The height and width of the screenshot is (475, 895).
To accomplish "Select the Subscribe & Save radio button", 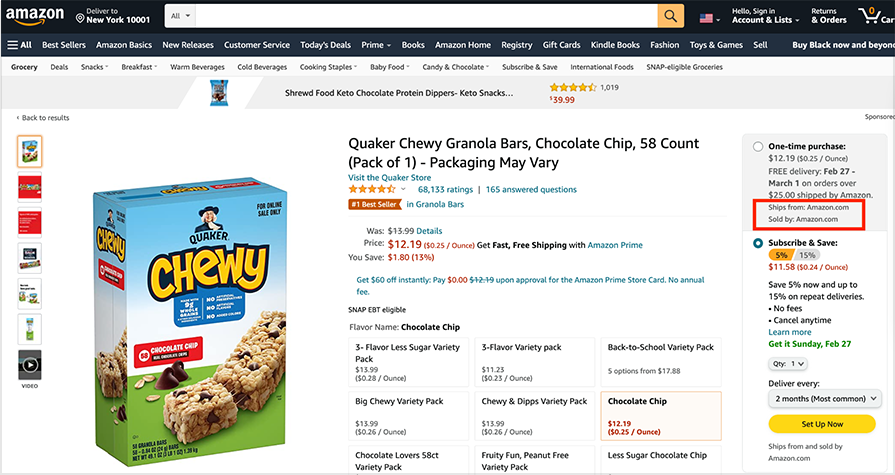I will (x=758, y=242).
